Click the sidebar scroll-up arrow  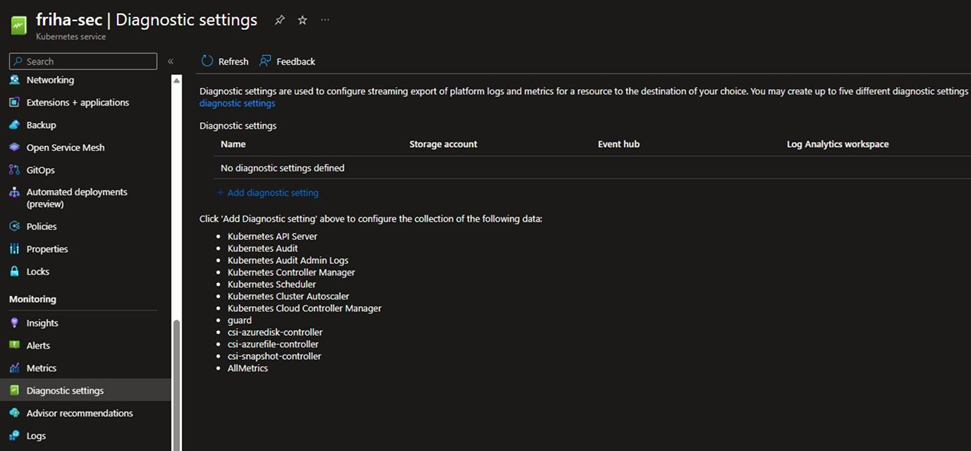pyautogui.click(x=177, y=81)
